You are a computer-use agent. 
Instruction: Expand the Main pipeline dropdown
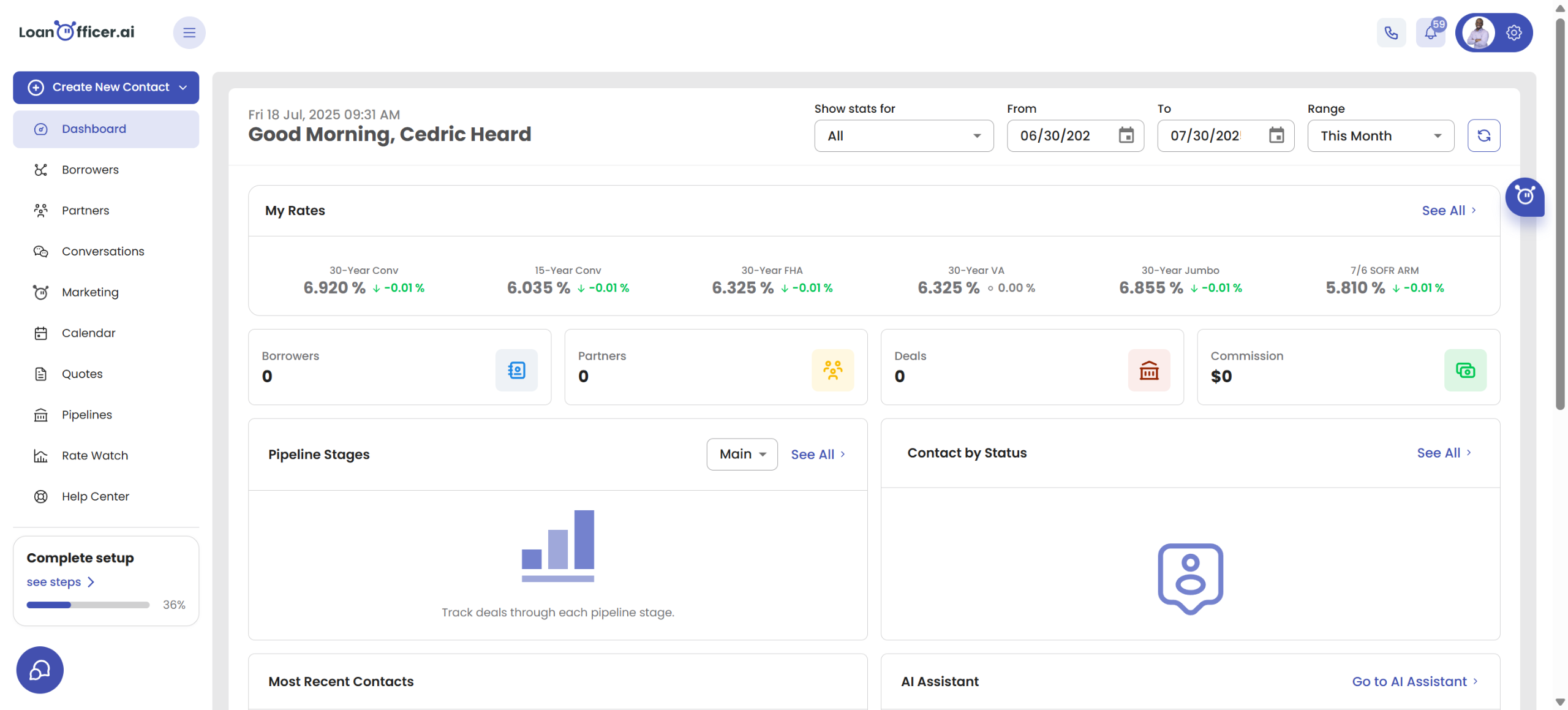pyautogui.click(x=742, y=454)
